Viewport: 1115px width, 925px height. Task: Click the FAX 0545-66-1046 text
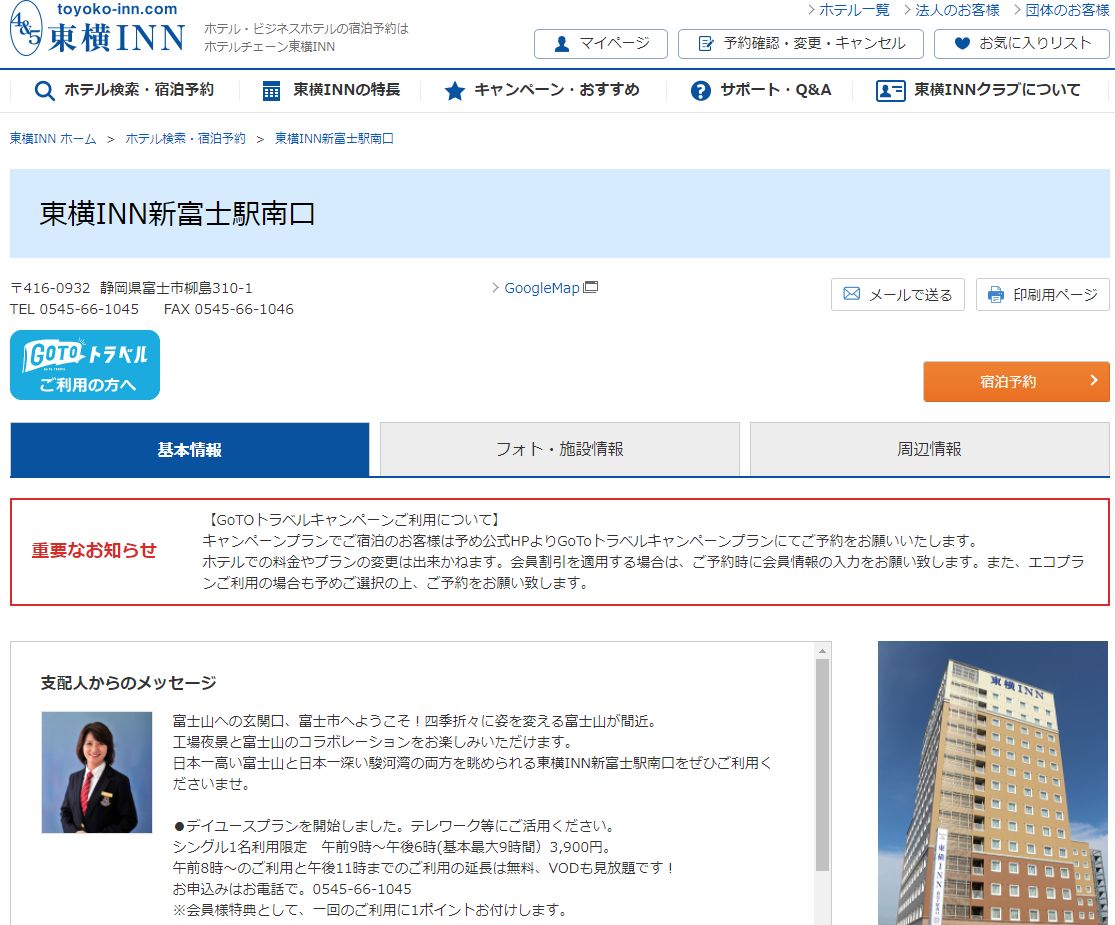pyautogui.click(x=229, y=309)
